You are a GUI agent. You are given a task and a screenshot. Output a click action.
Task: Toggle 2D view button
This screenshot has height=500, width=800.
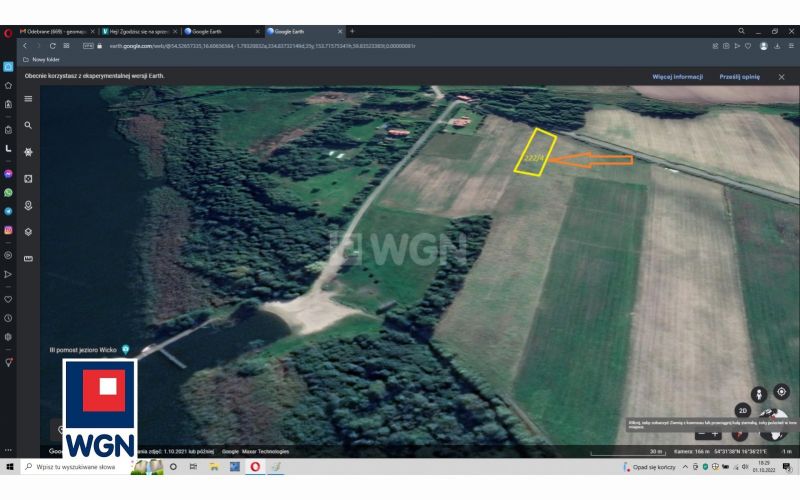pyautogui.click(x=743, y=411)
